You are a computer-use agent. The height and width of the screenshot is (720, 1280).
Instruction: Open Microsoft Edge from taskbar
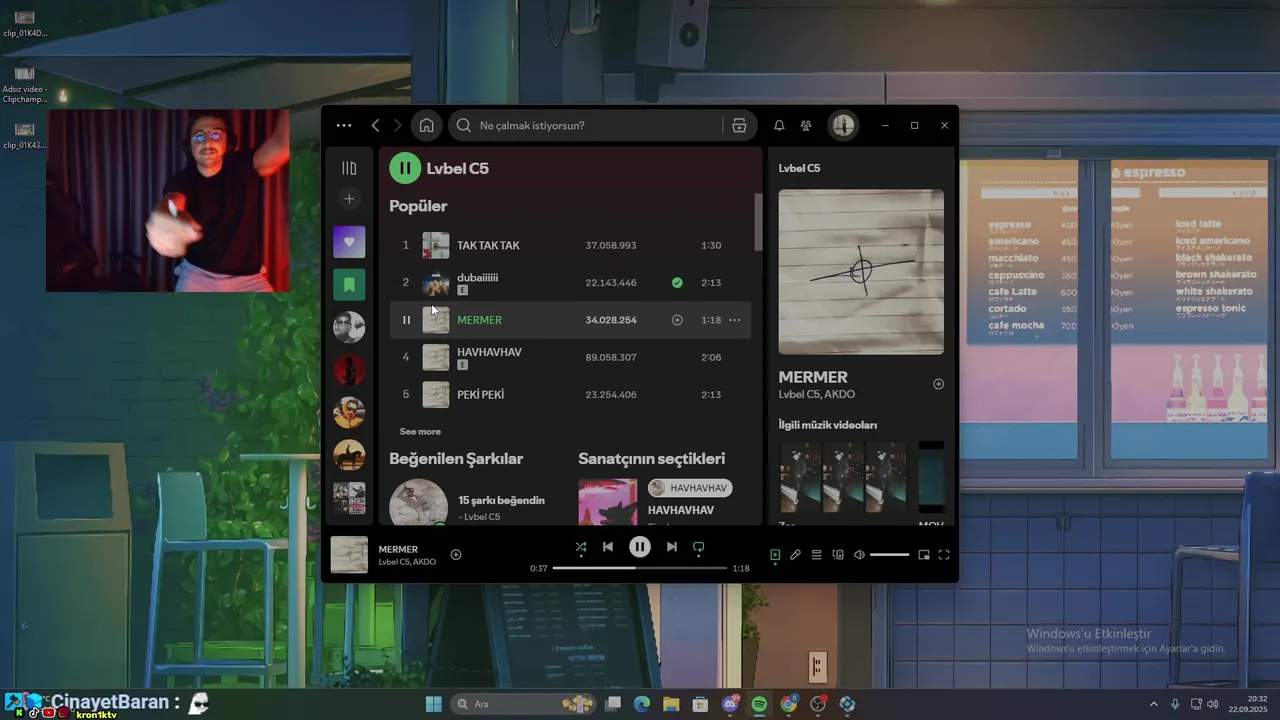point(642,704)
